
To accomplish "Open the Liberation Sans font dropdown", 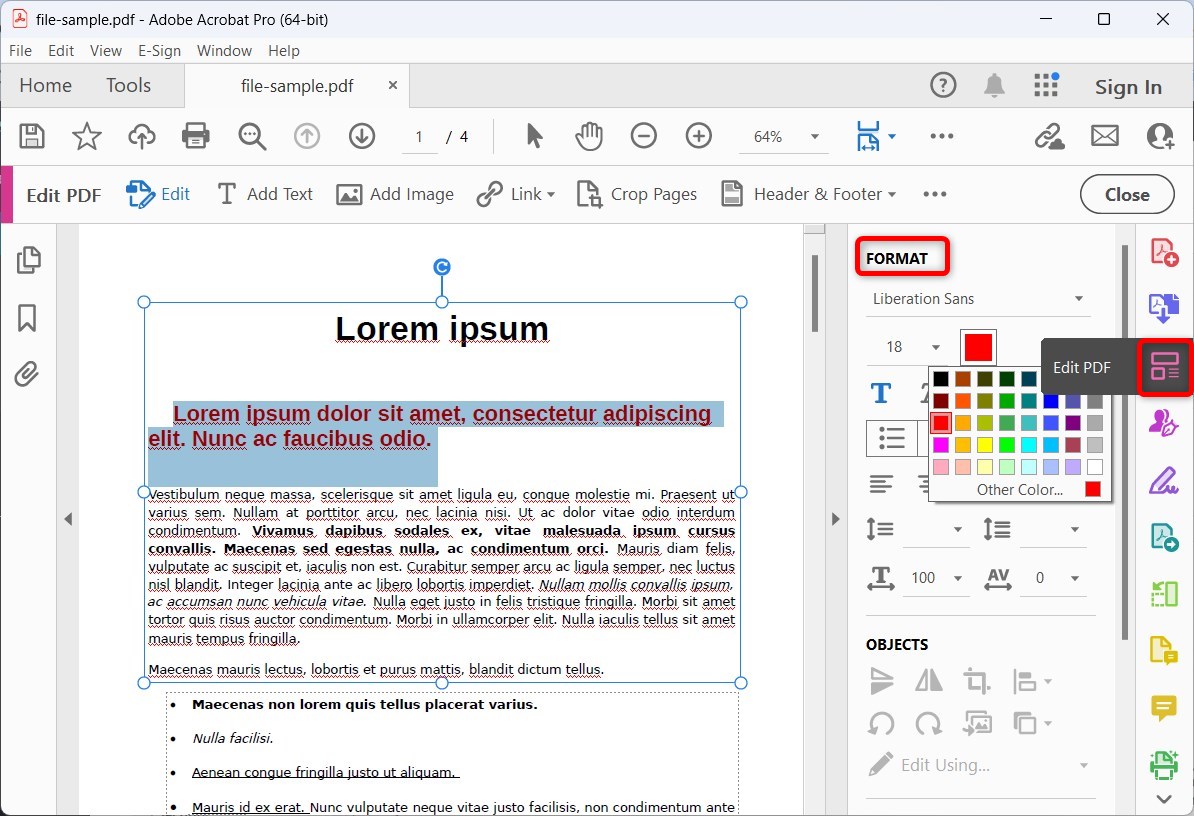I will [977, 298].
